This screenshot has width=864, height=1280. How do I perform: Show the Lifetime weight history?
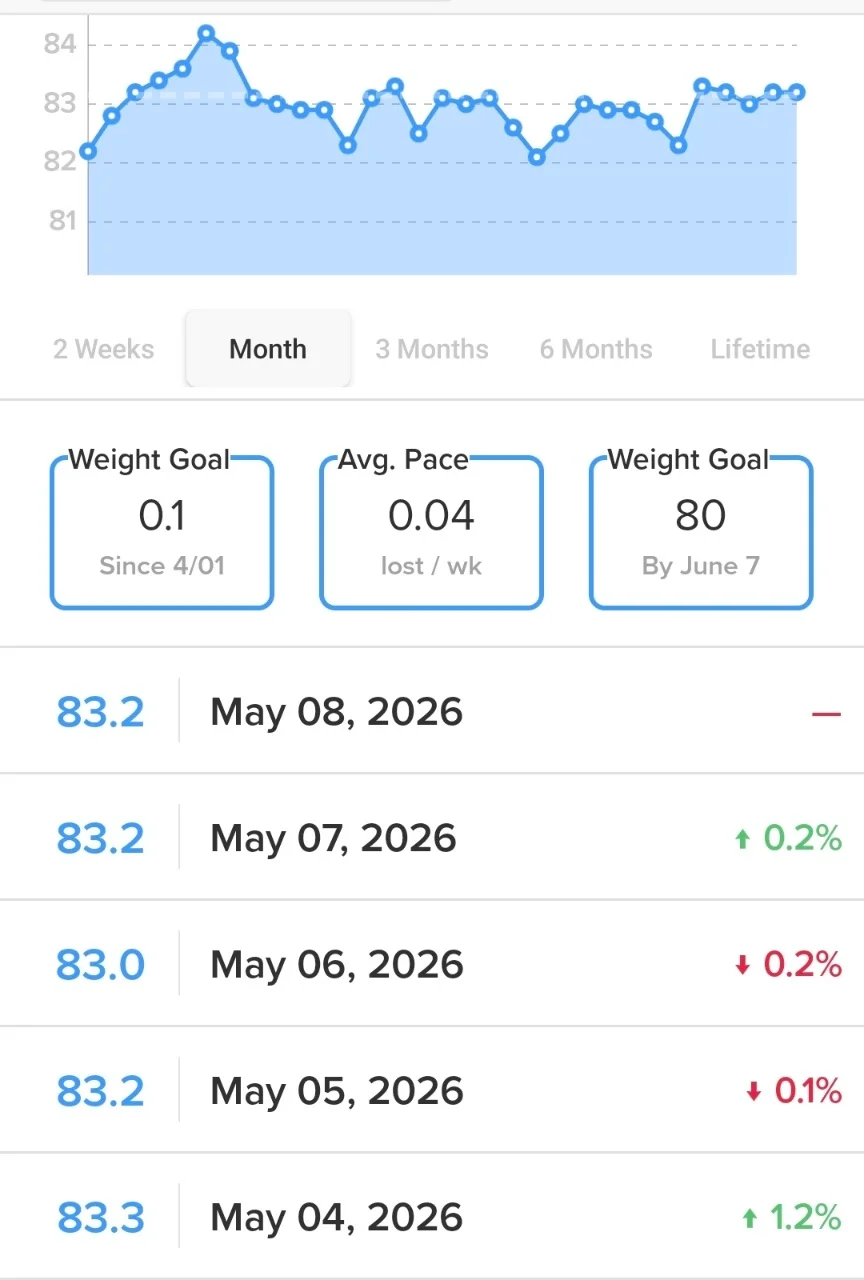(x=760, y=349)
